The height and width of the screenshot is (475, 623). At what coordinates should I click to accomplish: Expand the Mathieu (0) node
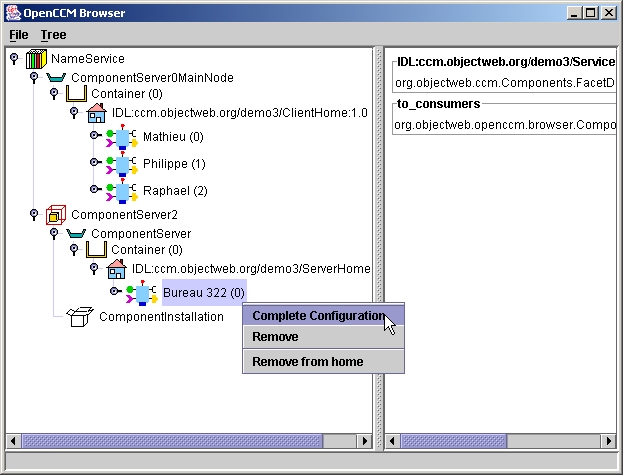coord(95,135)
